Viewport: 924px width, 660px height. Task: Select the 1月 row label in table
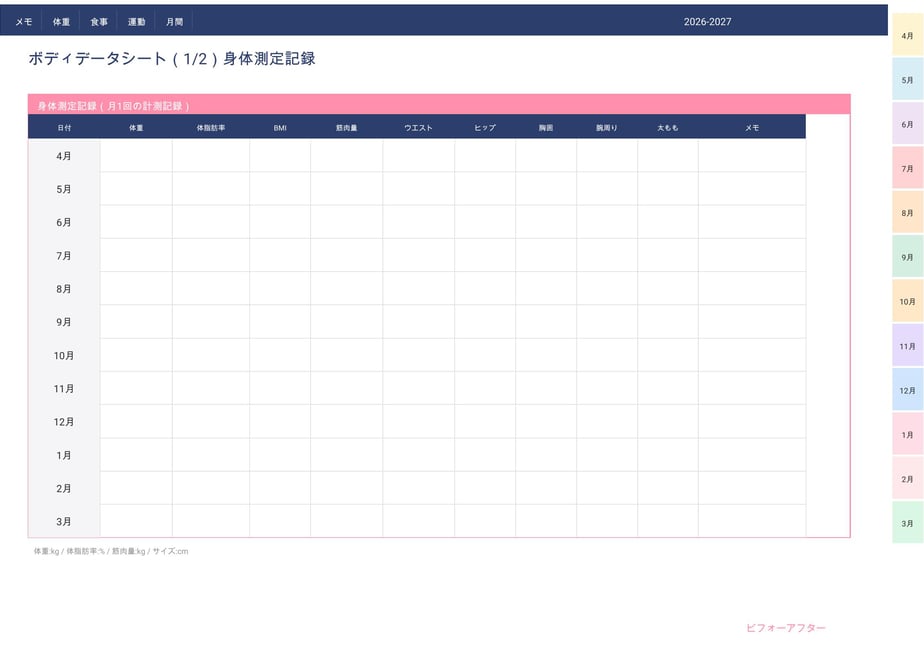64,455
